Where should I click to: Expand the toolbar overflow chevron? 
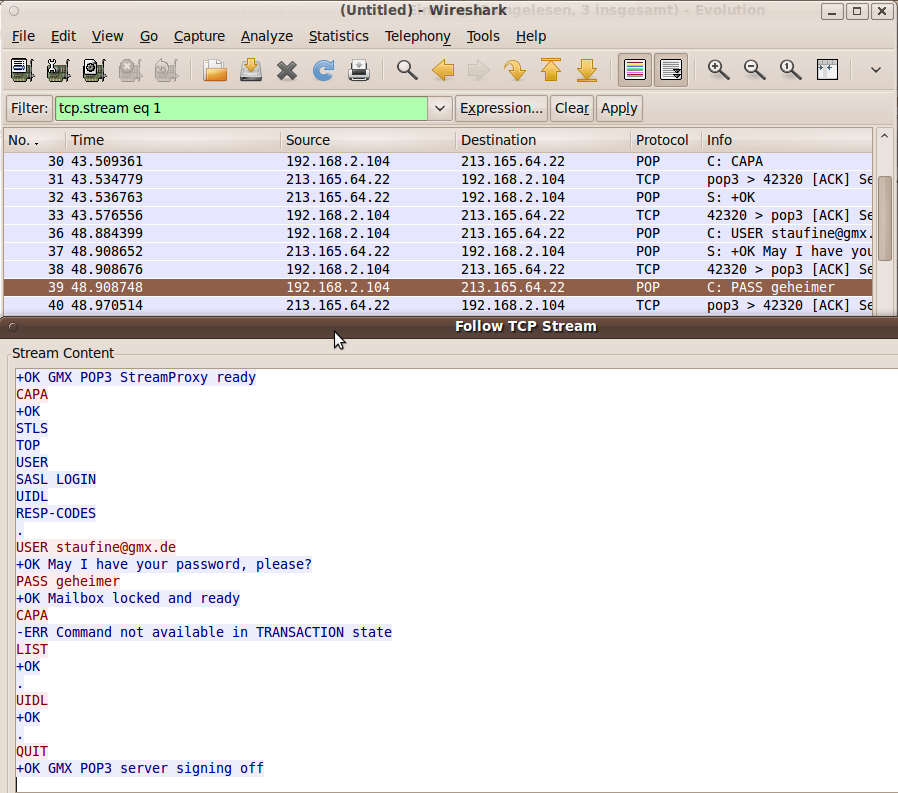coord(876,70)
